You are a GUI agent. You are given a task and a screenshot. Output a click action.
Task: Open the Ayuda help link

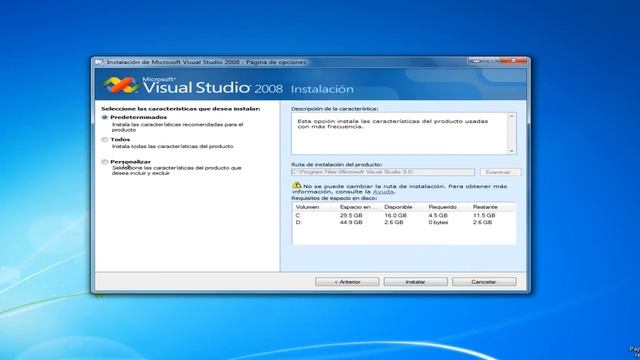point(383,192)
